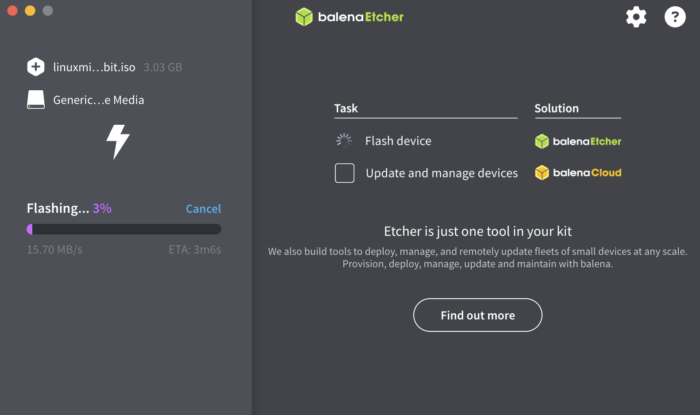Screen dimensions: 700x415
Task: Click the balenaEtcher logo in header
Action: (350, 17)
